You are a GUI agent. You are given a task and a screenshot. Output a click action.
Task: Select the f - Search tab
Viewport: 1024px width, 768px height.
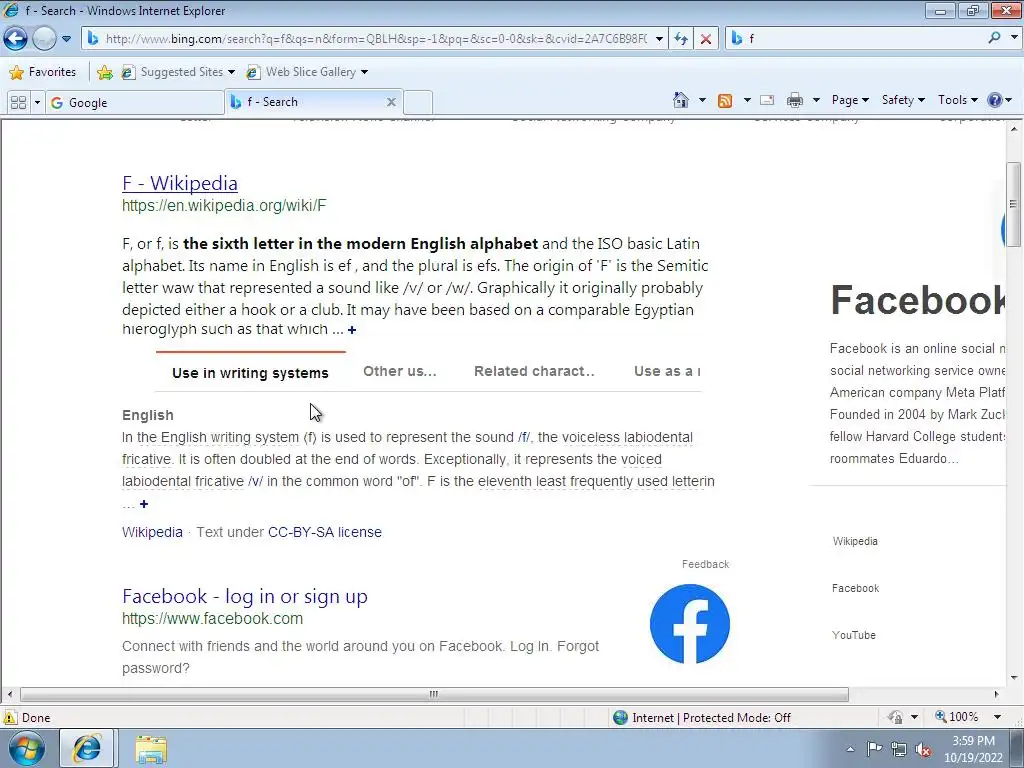(x=307, y=102)
